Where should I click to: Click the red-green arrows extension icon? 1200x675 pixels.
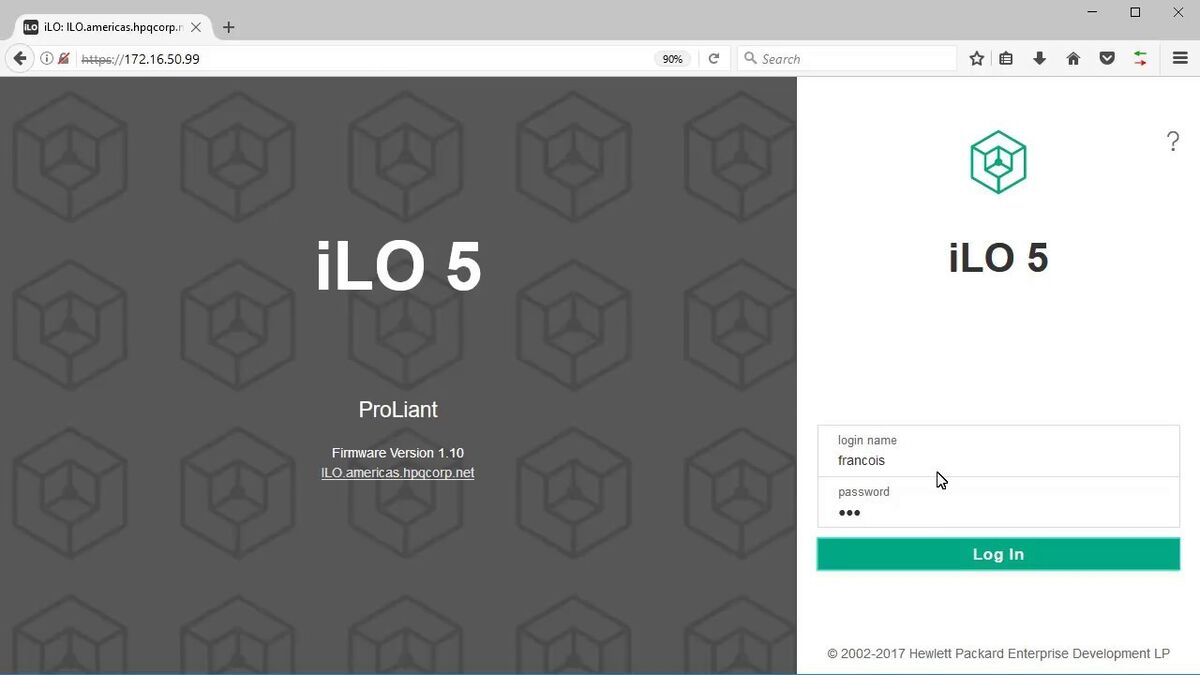(x=1140, y=59)
